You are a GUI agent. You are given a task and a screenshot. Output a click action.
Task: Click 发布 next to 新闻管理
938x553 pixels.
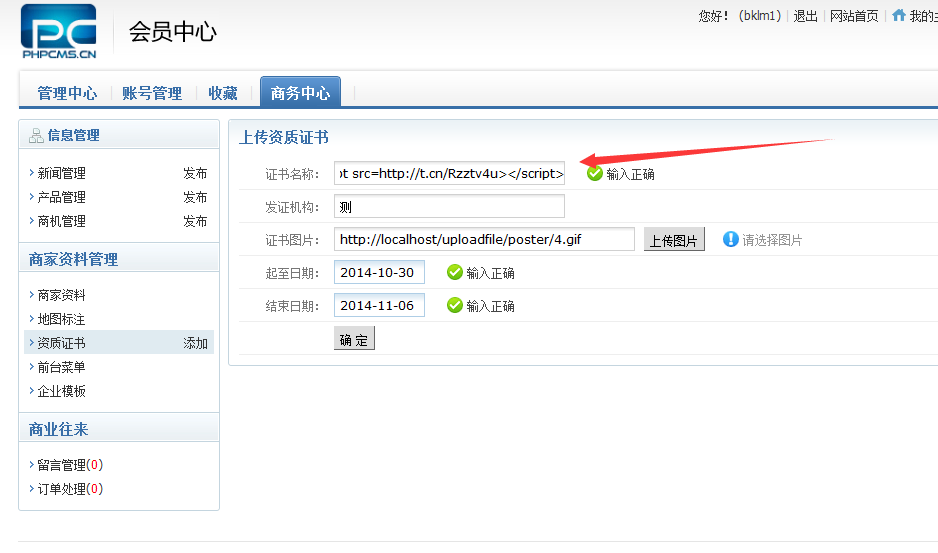click(x=195, y=174)
